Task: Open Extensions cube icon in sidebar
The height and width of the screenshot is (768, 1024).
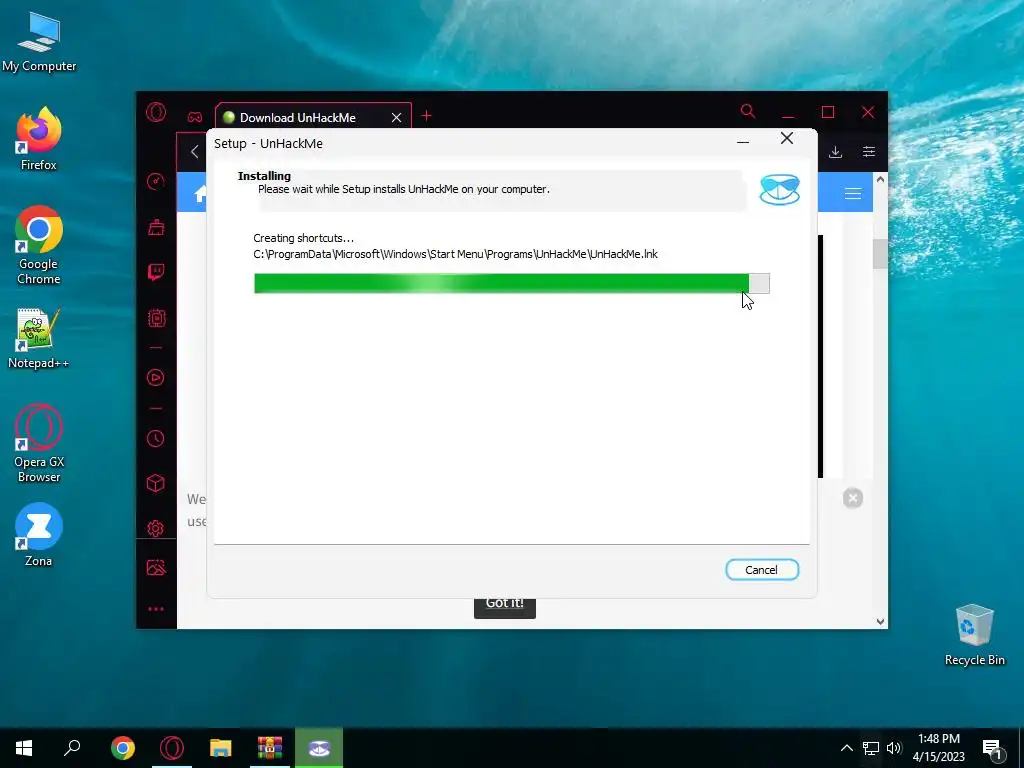Action: (155, 483)
